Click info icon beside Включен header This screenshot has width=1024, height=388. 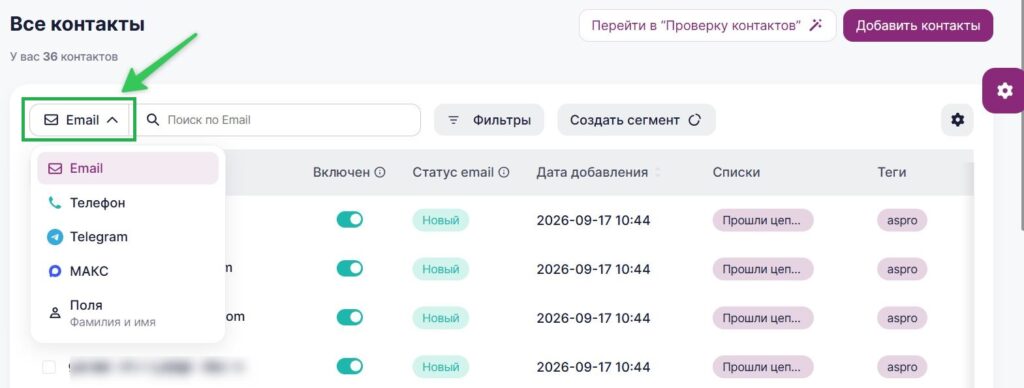tap(380, 172)
